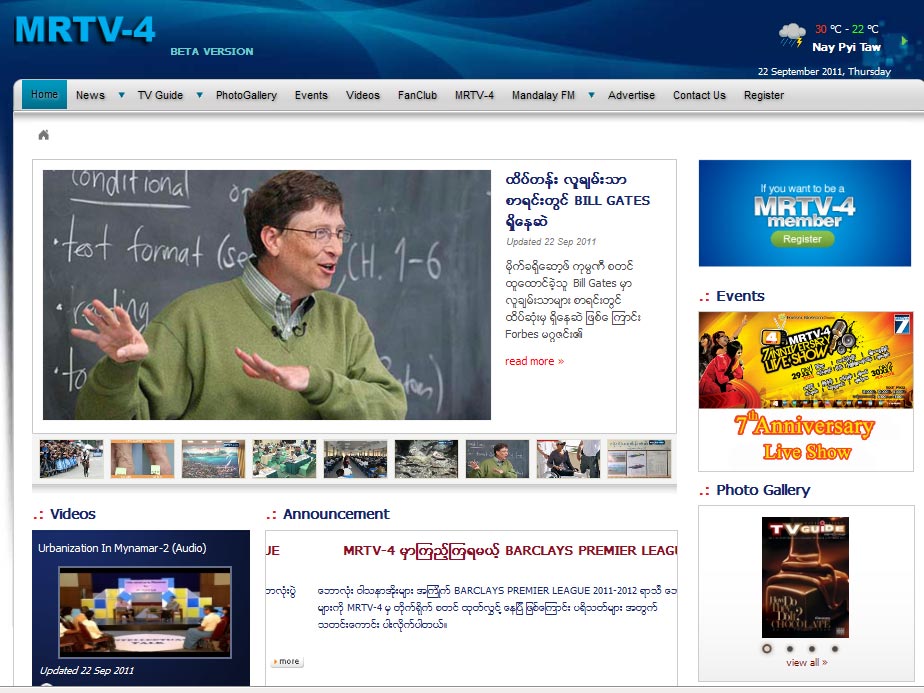Image resolution: width=924 pixels, height=693 pixels.
Task: Open the Bill Gates headline link
Action: (x=578, y=200)
